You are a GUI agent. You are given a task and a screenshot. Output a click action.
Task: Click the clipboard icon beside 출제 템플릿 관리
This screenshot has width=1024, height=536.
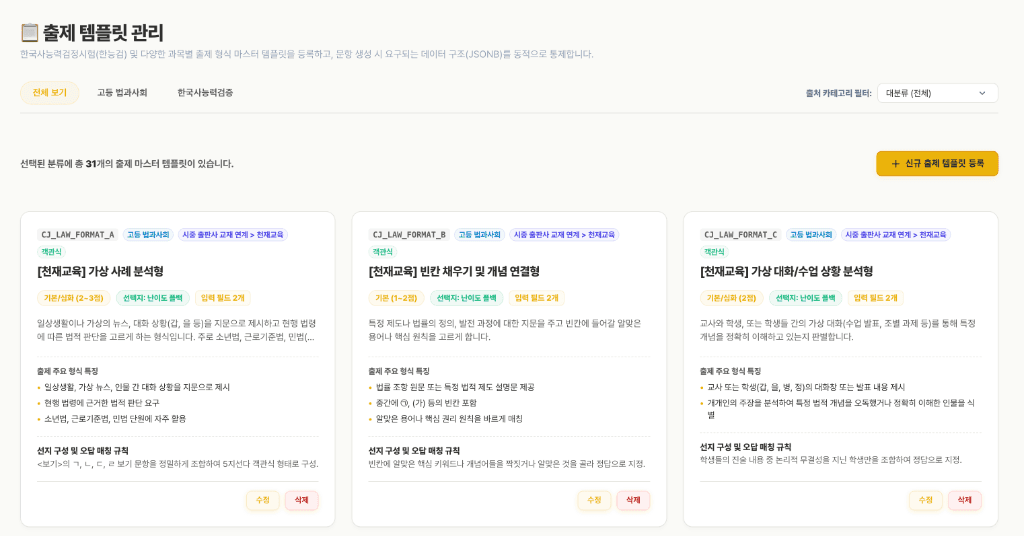(29, 32)
